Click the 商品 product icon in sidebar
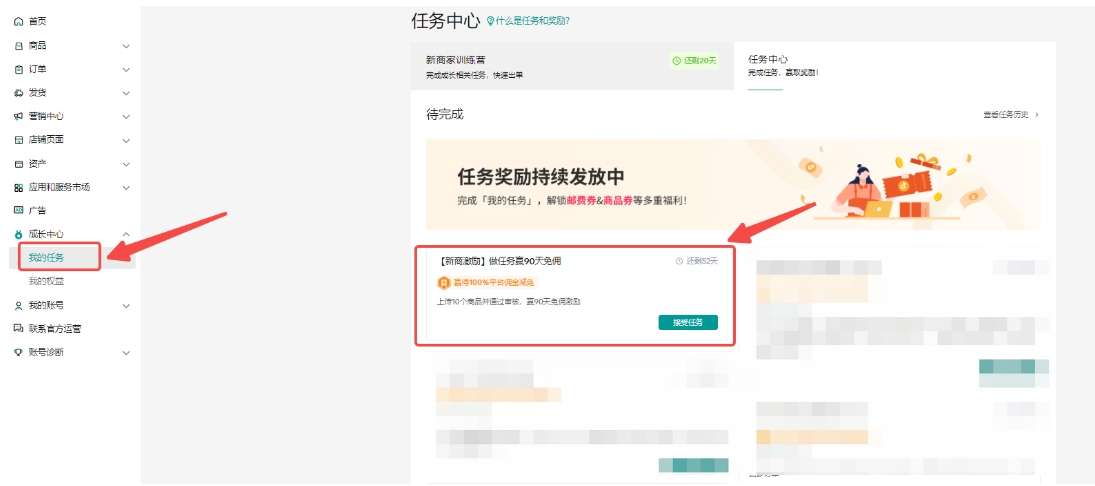 [x=18, y=46]
